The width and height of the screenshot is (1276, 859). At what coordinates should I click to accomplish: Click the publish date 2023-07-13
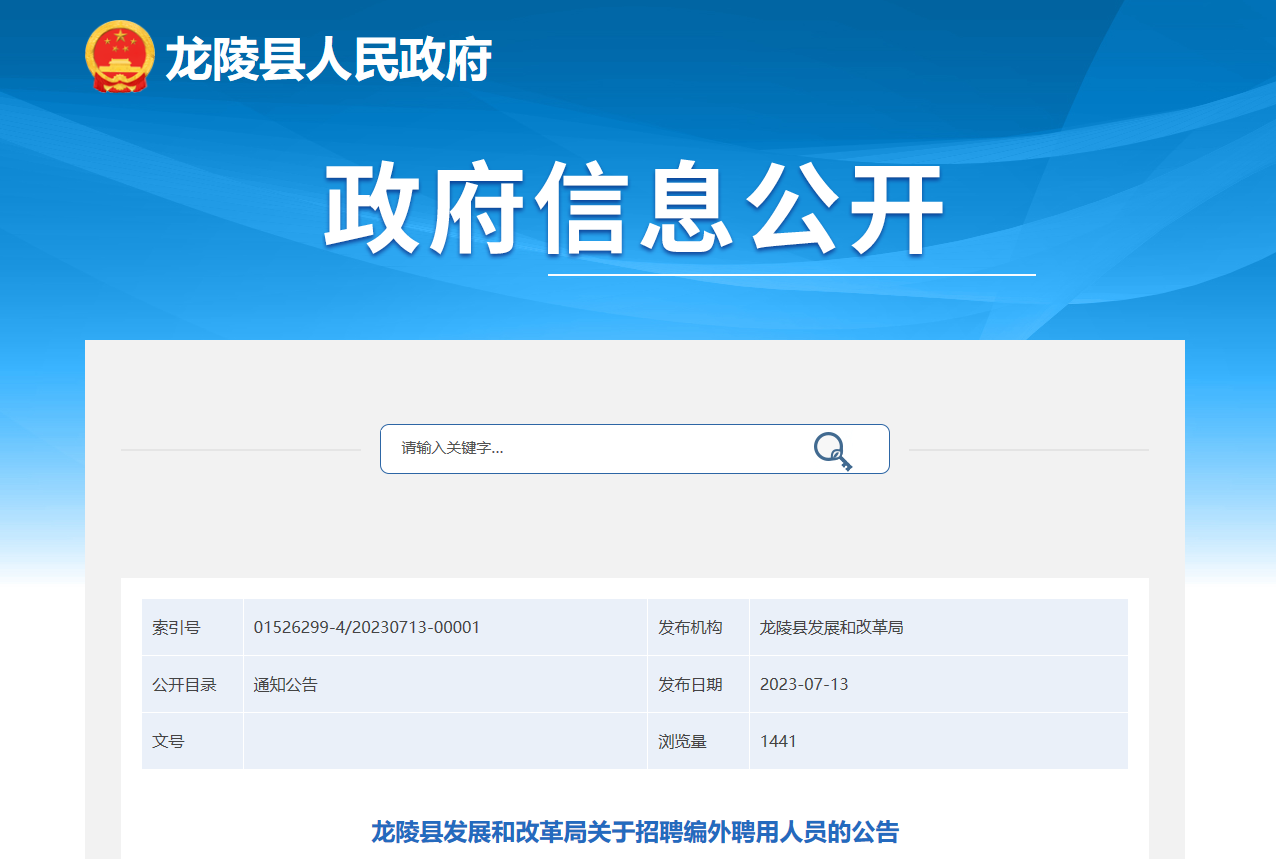[804, 685]
